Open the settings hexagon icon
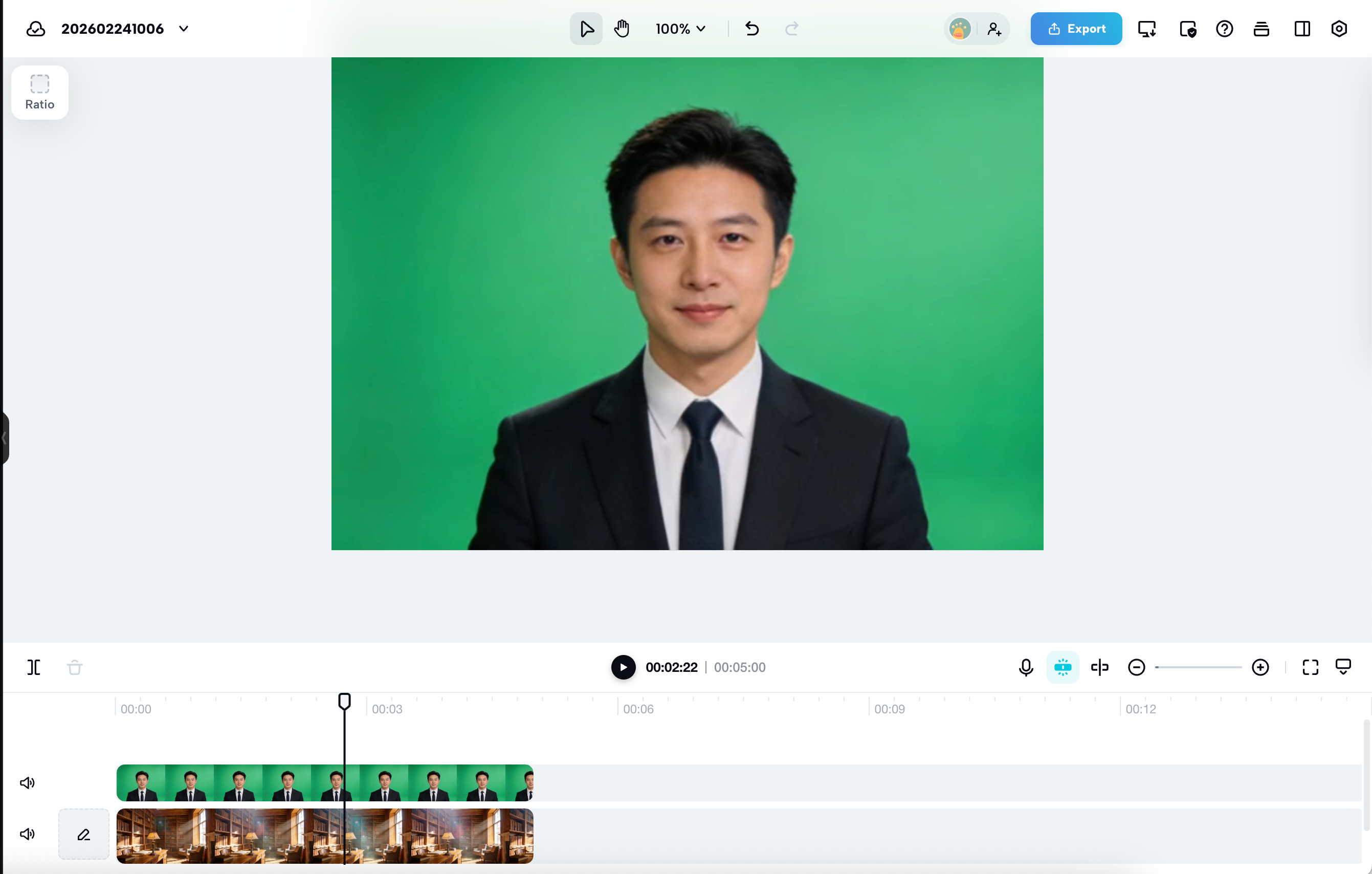 pyautogui.click(x=1338, y=29)
